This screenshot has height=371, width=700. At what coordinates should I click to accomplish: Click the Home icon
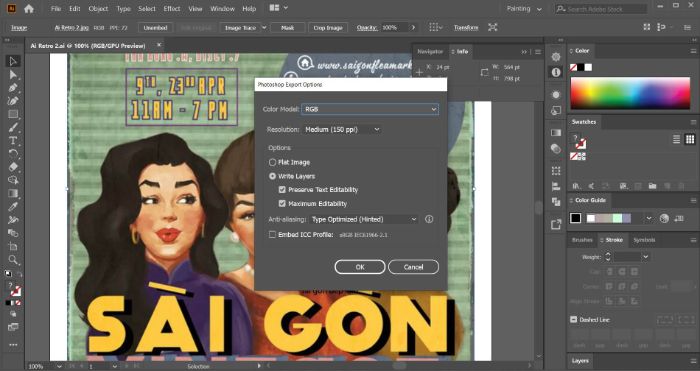click(x=29, y=8)
